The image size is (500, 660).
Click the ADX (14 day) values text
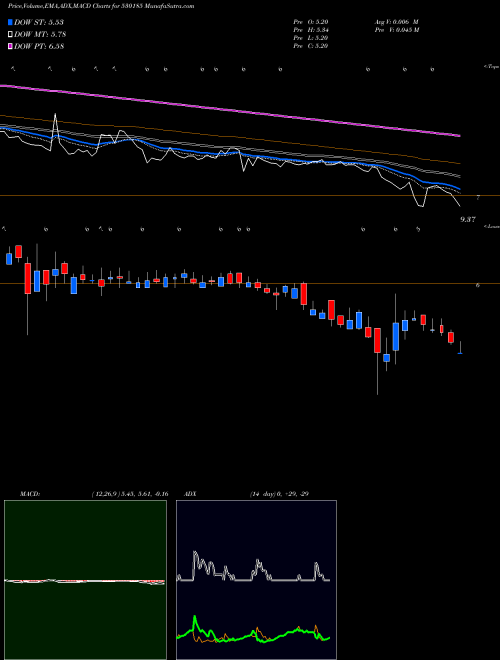(x=279, y=494)
